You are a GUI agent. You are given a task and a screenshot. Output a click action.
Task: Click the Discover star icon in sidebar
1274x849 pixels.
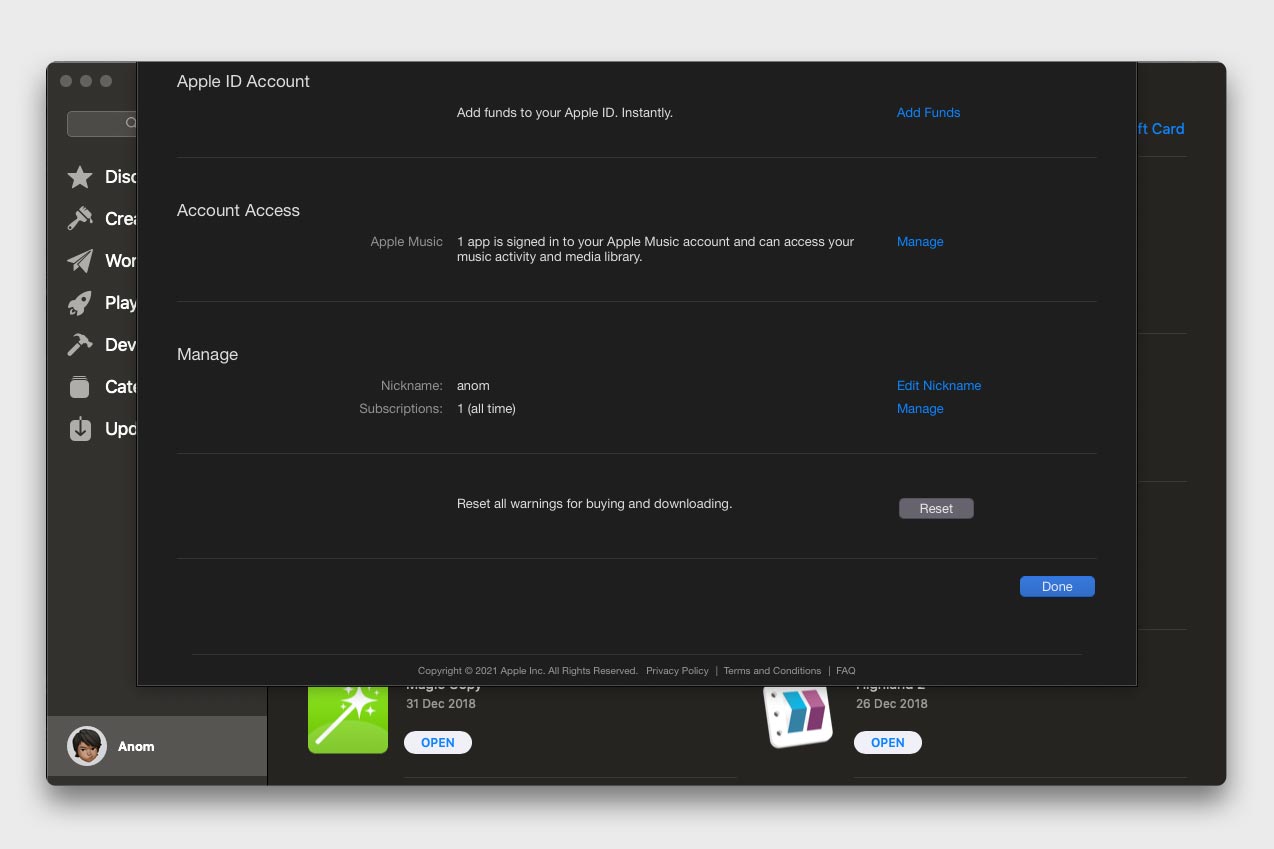(x=80, y=177)
